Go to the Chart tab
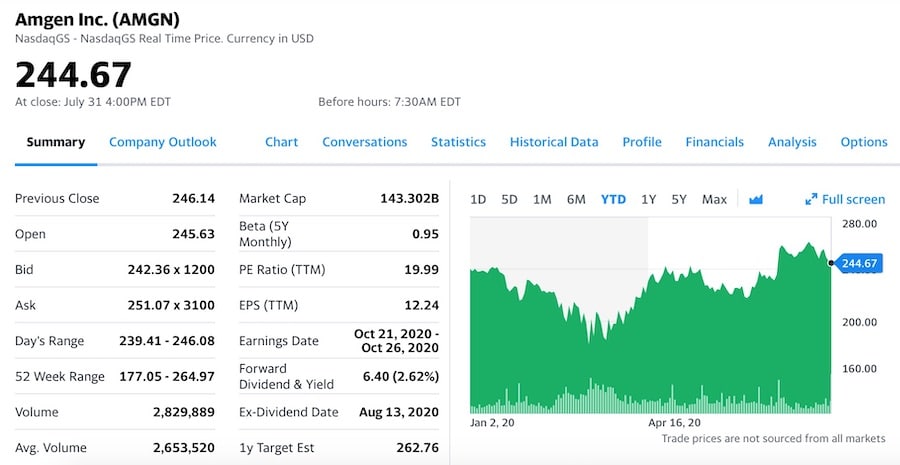Screen dimensions: 900x465 [x=281, y=142]
